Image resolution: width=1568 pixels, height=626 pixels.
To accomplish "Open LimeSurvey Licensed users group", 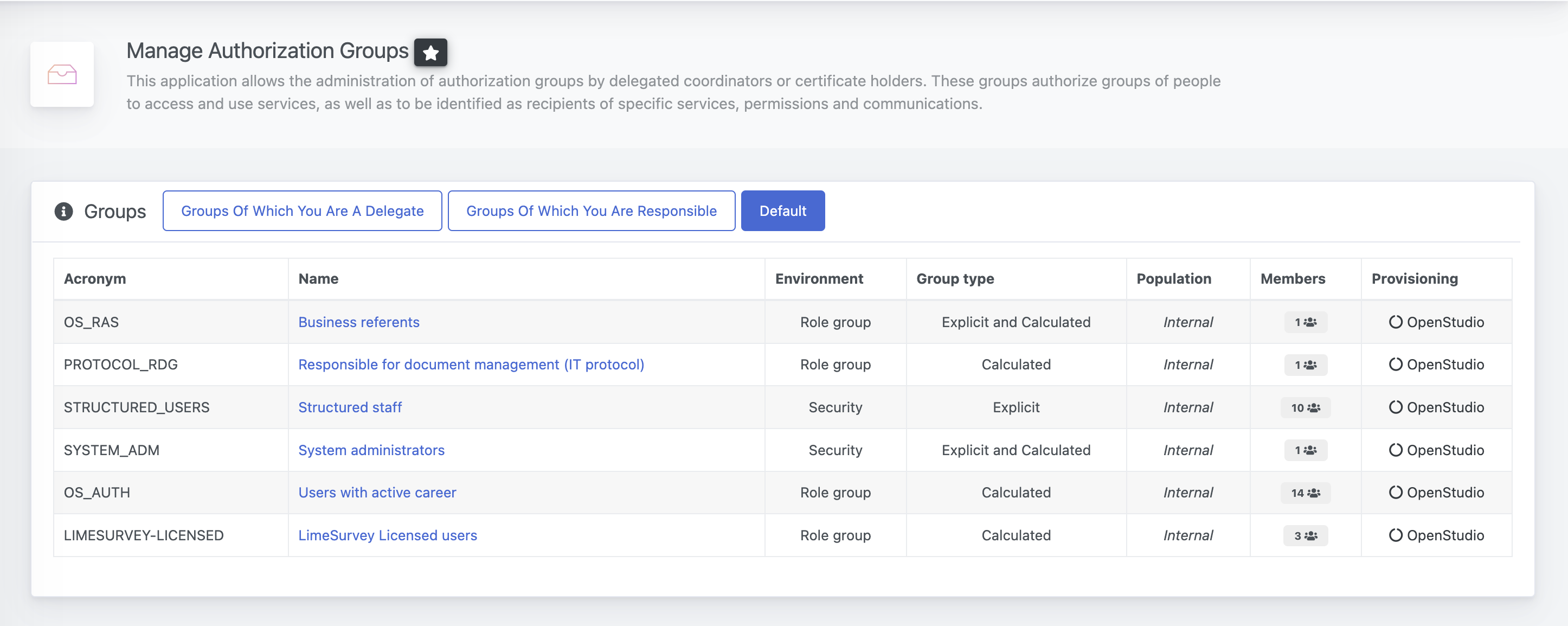I will point(388,535).
